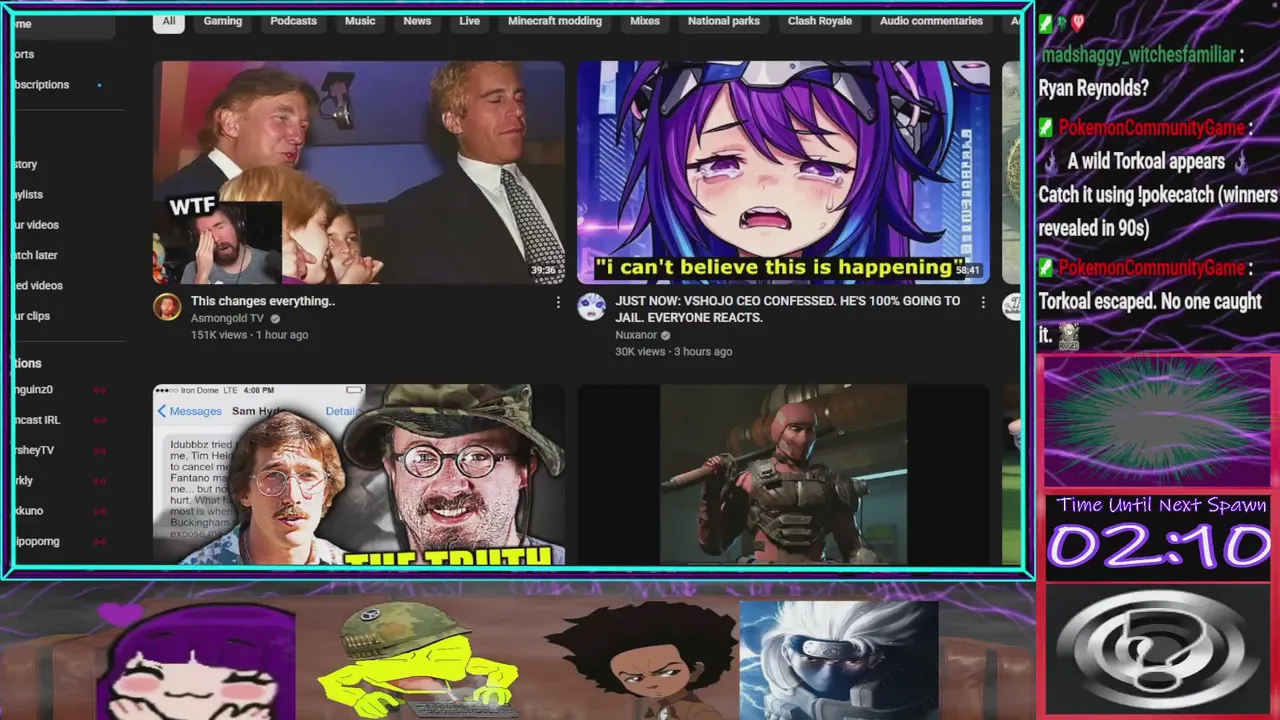This screenshot has width=1280, height=720.
Task: Click the question mark mystery Pokémon emblem
Action: coord(1159,648)
